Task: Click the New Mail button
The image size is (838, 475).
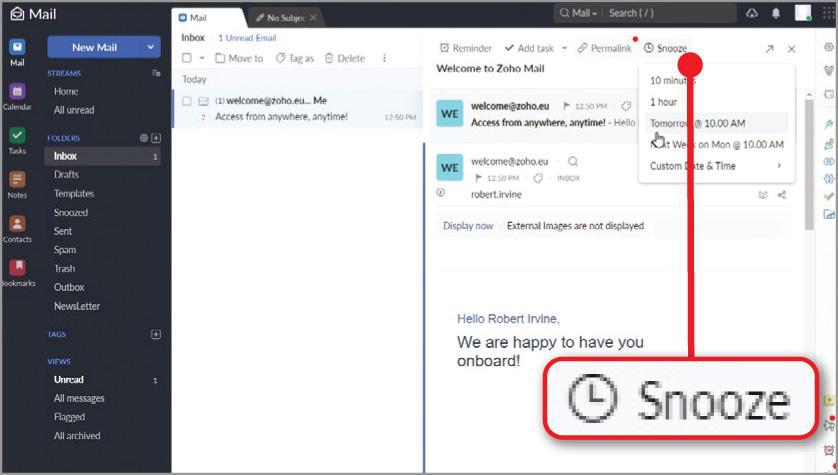Action: tap(94, 47)
